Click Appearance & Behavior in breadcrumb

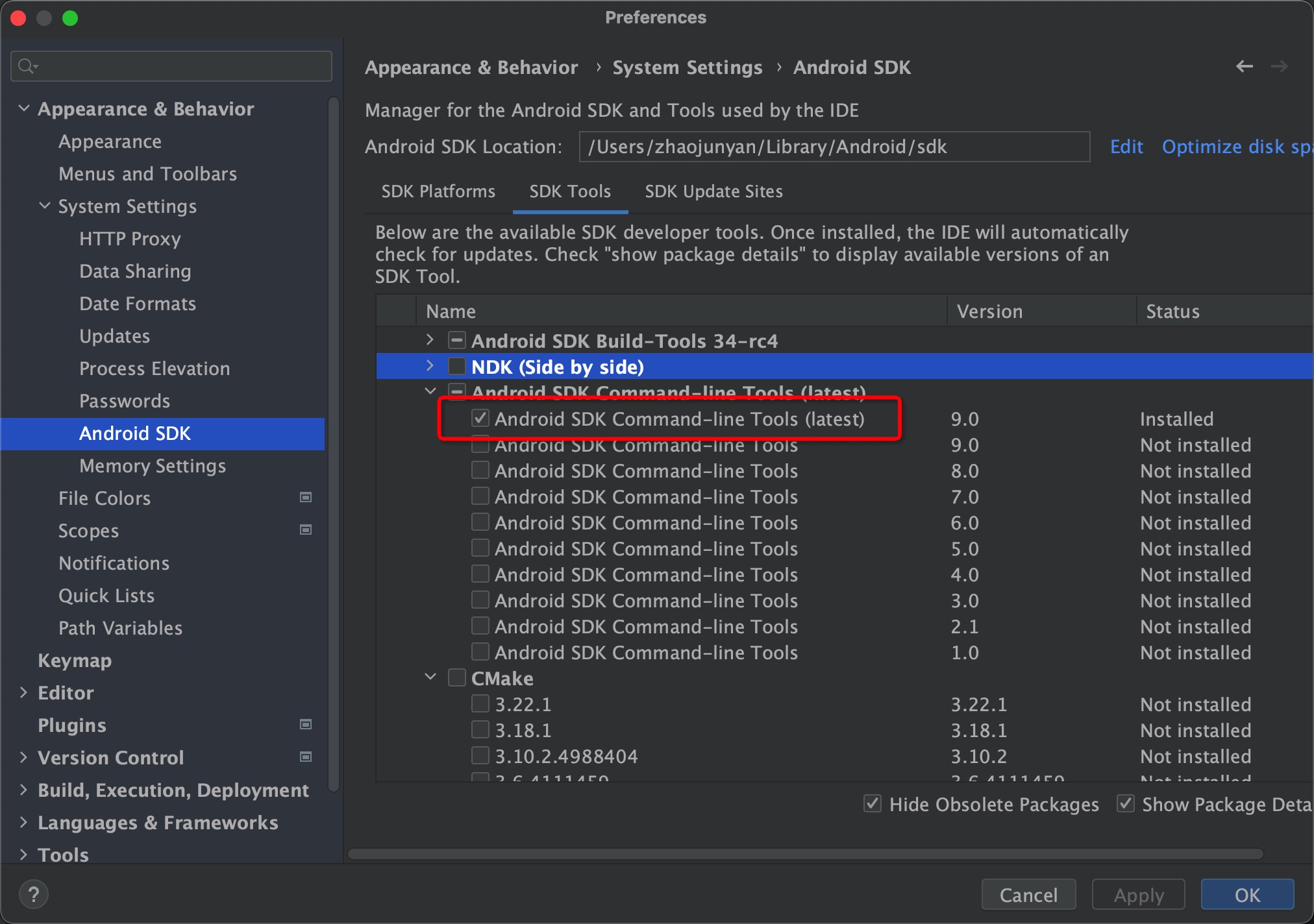pos(471,67)
